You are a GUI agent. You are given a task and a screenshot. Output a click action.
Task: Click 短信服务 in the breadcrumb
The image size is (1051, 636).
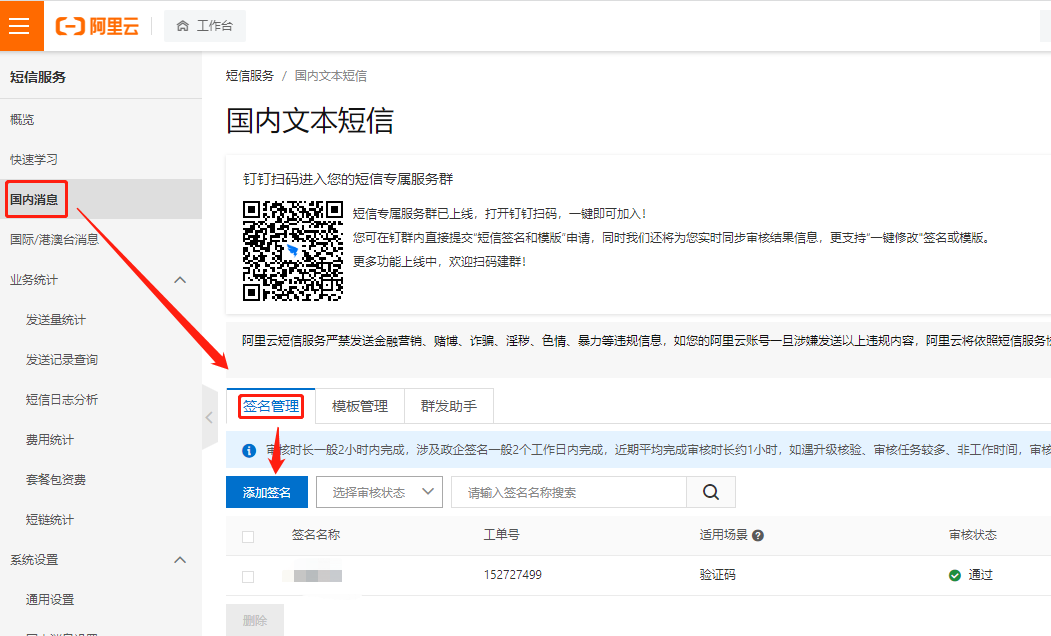tap(249, 76)
